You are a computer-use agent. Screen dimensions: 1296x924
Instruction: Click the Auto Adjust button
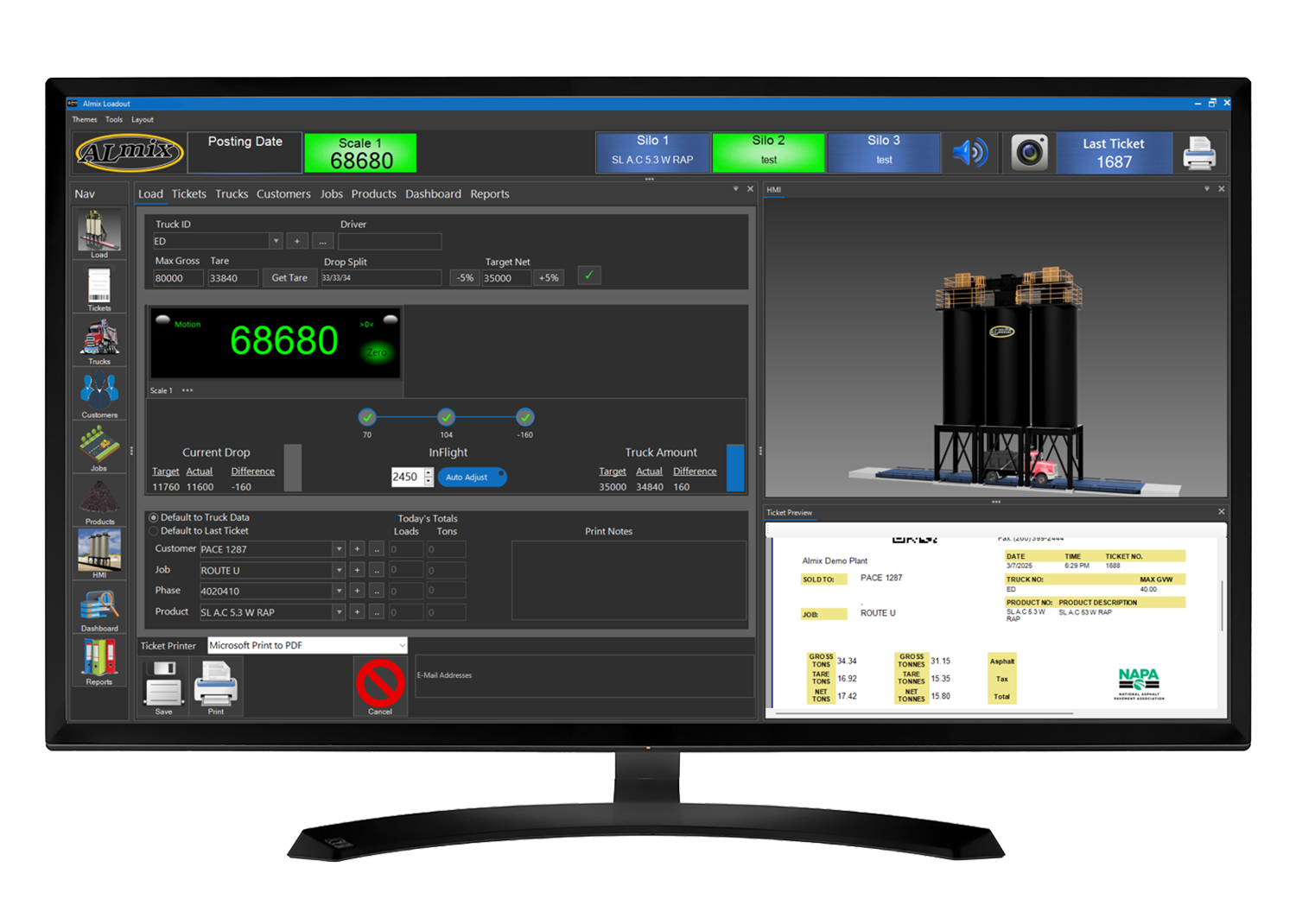coord(472,477)
